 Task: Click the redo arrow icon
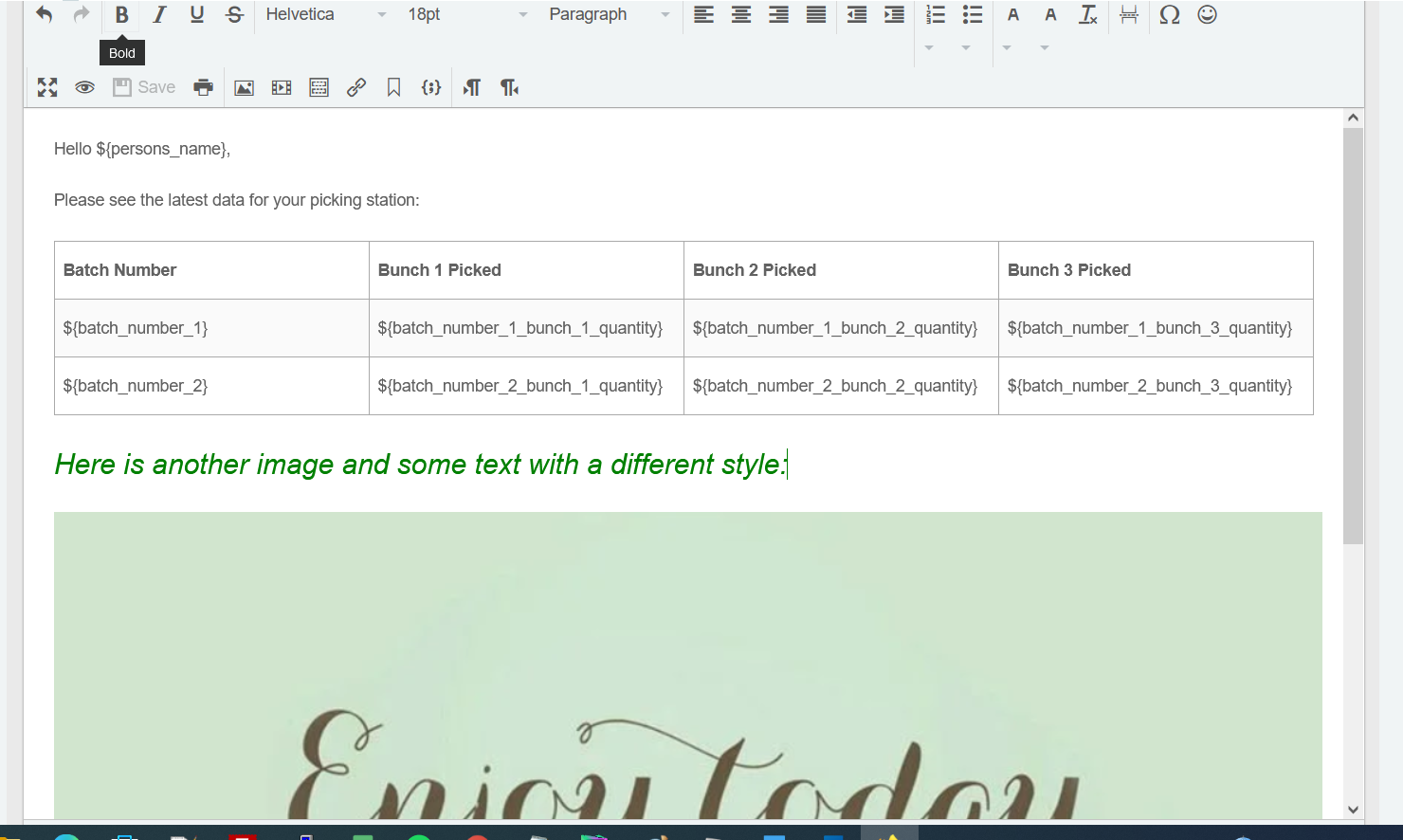[x=82, y=14]
